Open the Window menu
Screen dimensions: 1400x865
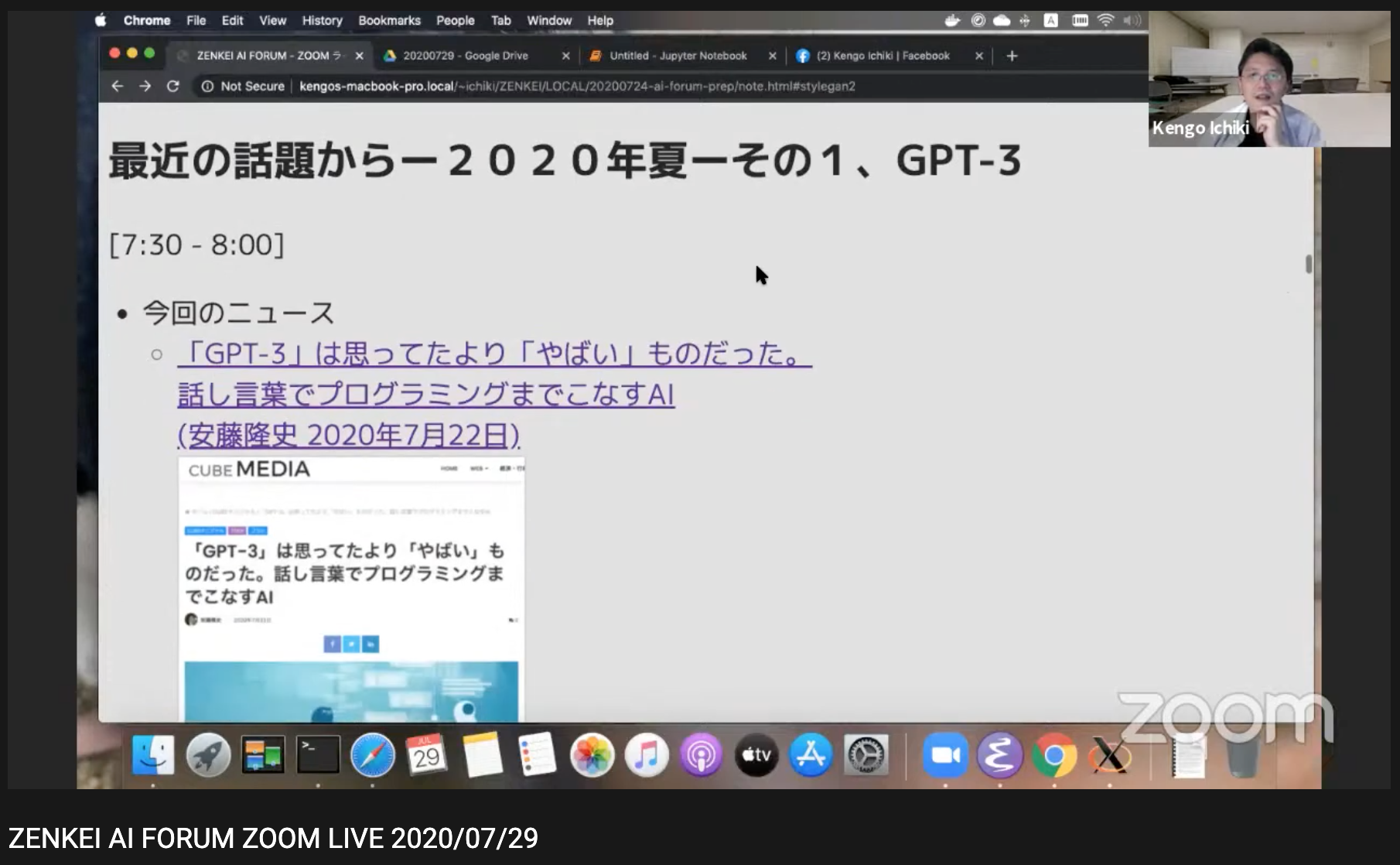(x=549, y=20)
